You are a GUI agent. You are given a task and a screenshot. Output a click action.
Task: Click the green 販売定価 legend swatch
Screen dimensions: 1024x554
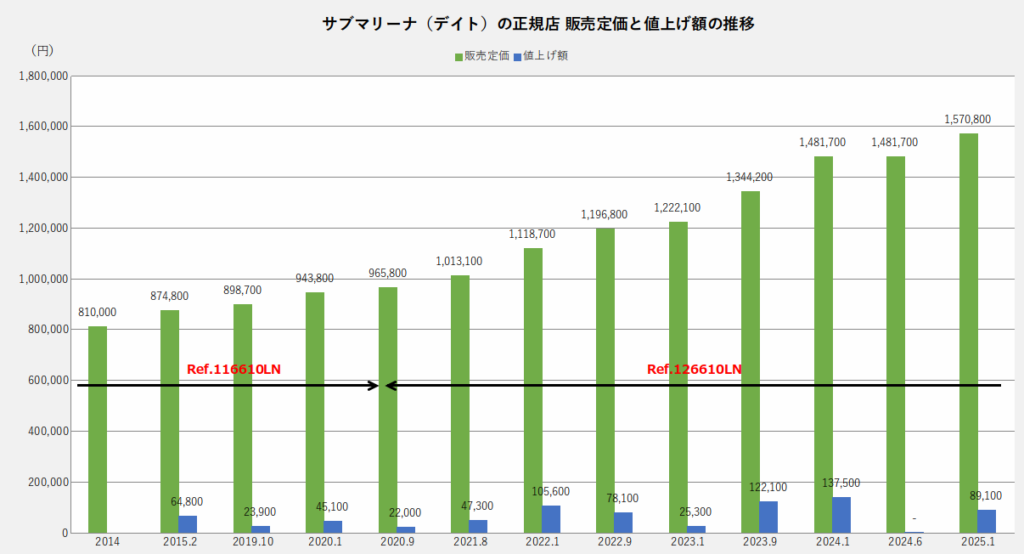(x=459, y=57)
